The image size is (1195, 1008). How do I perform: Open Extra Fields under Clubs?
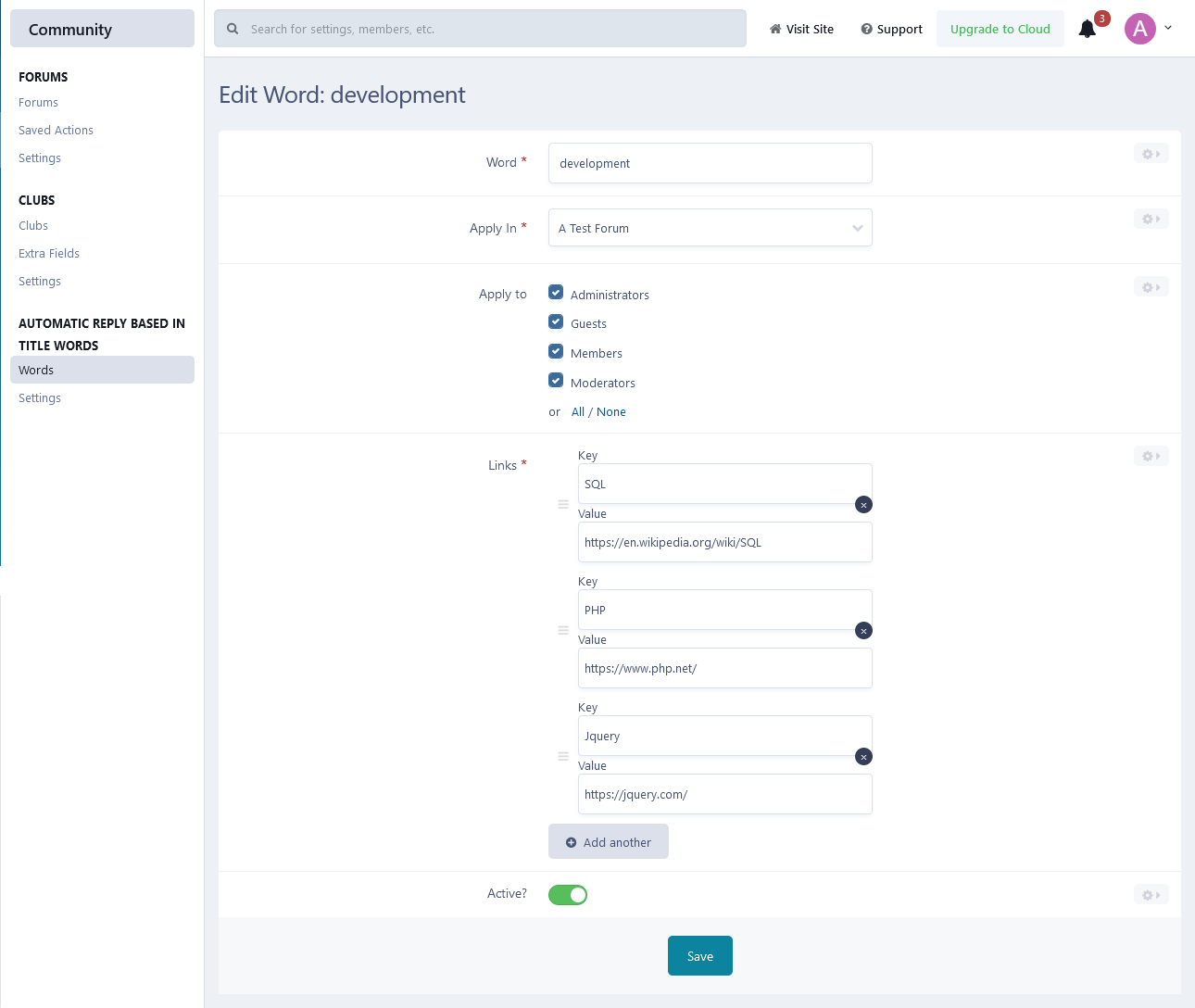coord(49,254)
